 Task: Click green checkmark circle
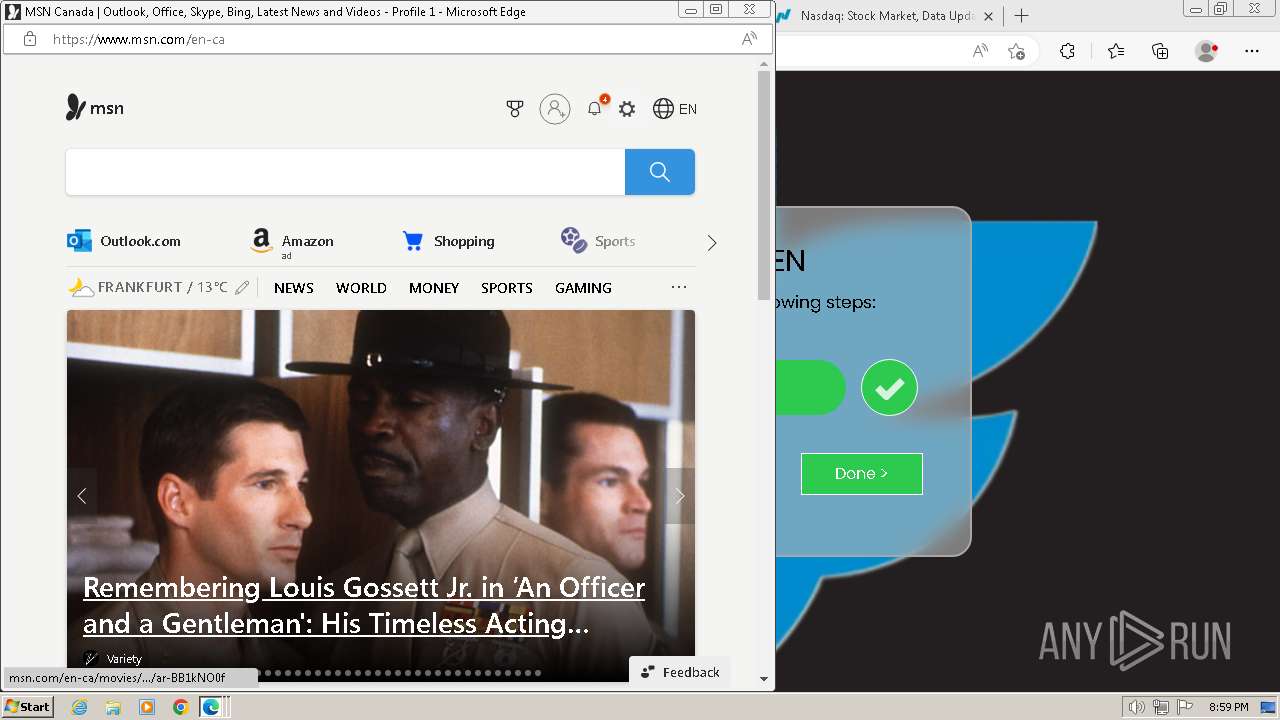click(889, 387)
